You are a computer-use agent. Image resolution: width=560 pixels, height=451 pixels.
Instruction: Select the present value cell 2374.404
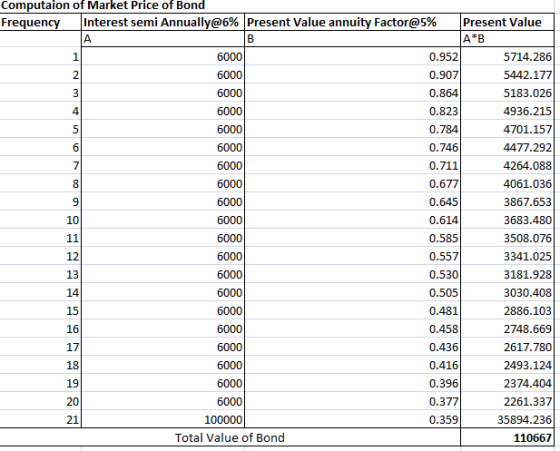click(x=508, y=384)
